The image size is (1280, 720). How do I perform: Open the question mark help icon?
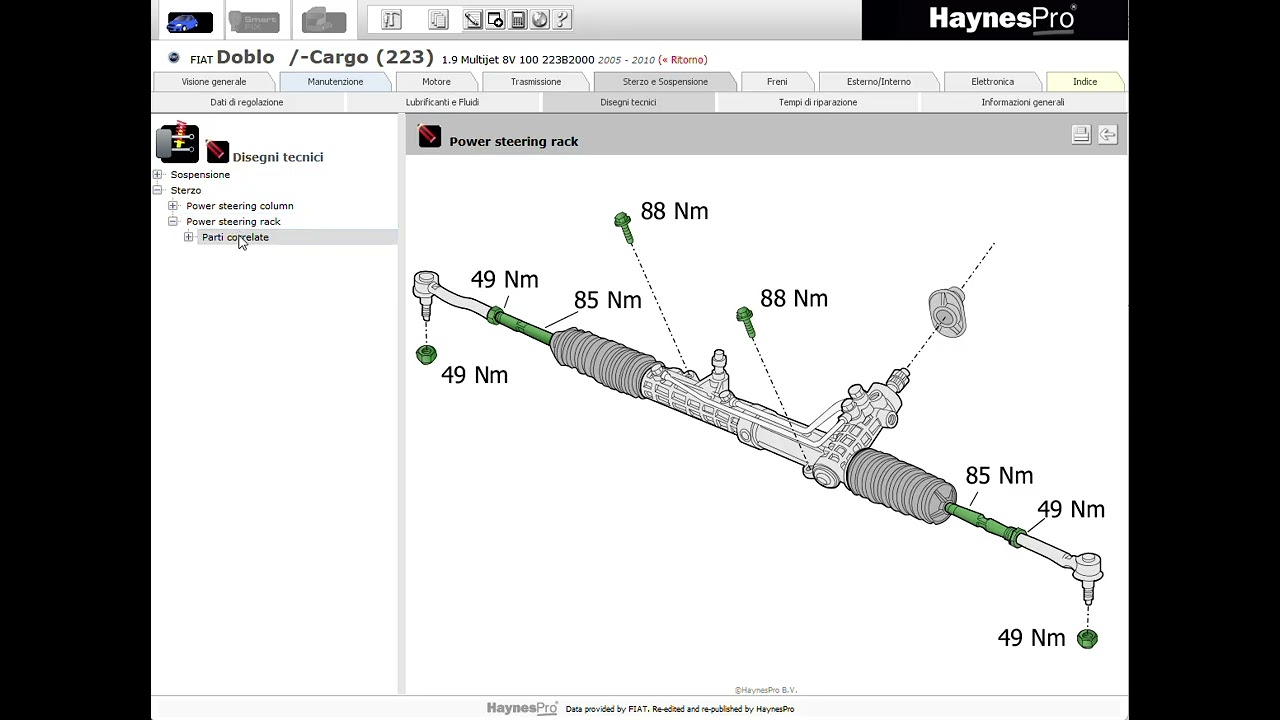click(x=562, y=20)
